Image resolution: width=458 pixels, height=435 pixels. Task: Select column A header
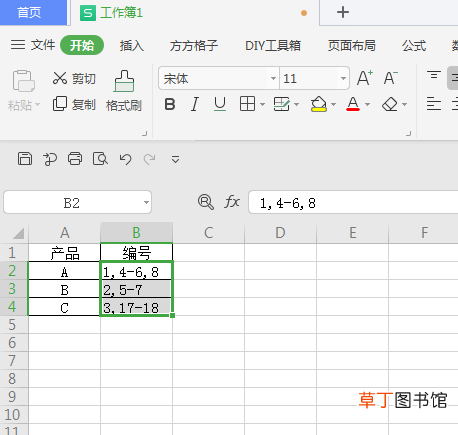[65, 233]
